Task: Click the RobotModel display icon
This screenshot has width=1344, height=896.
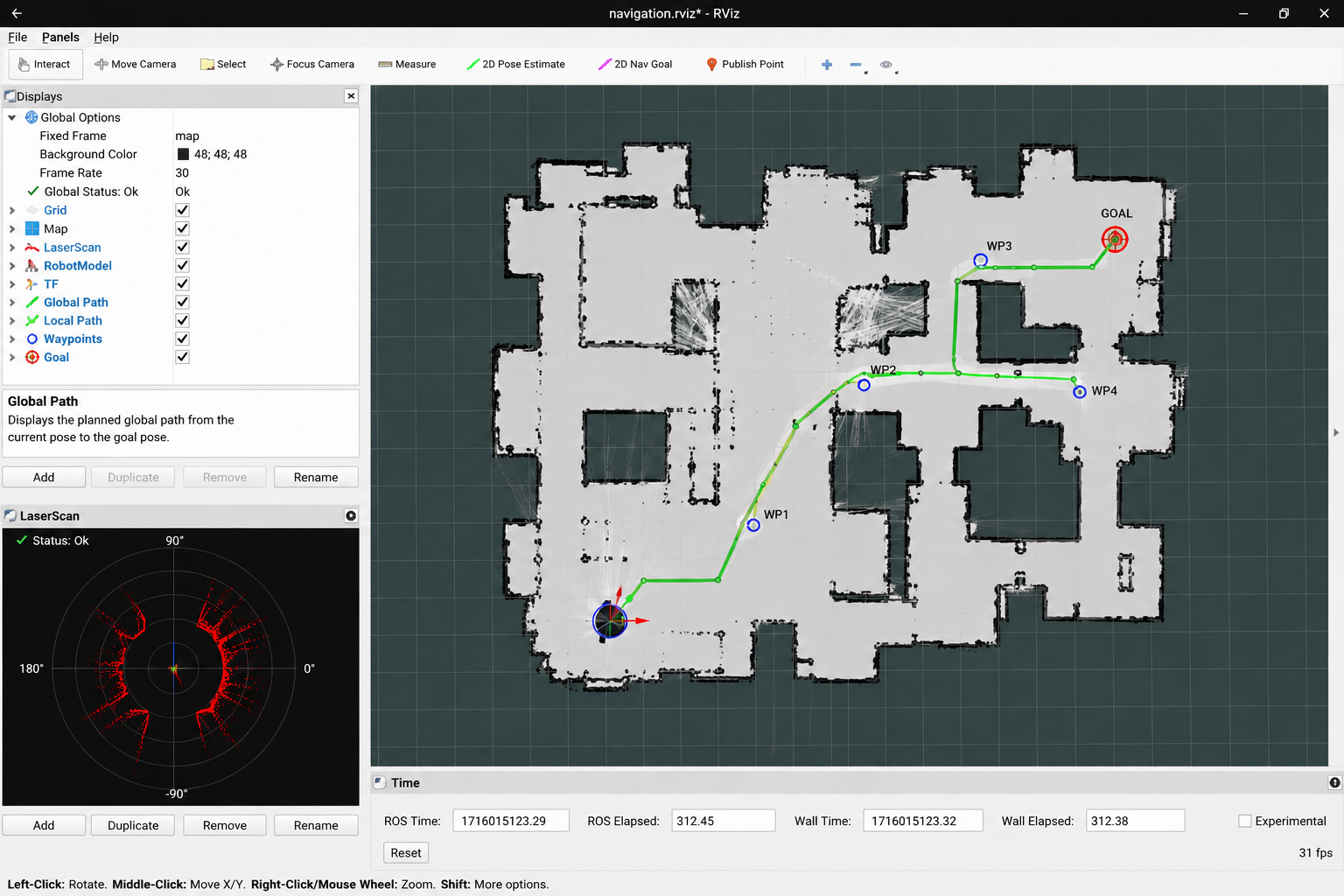Action: click(x=32, y=266)
